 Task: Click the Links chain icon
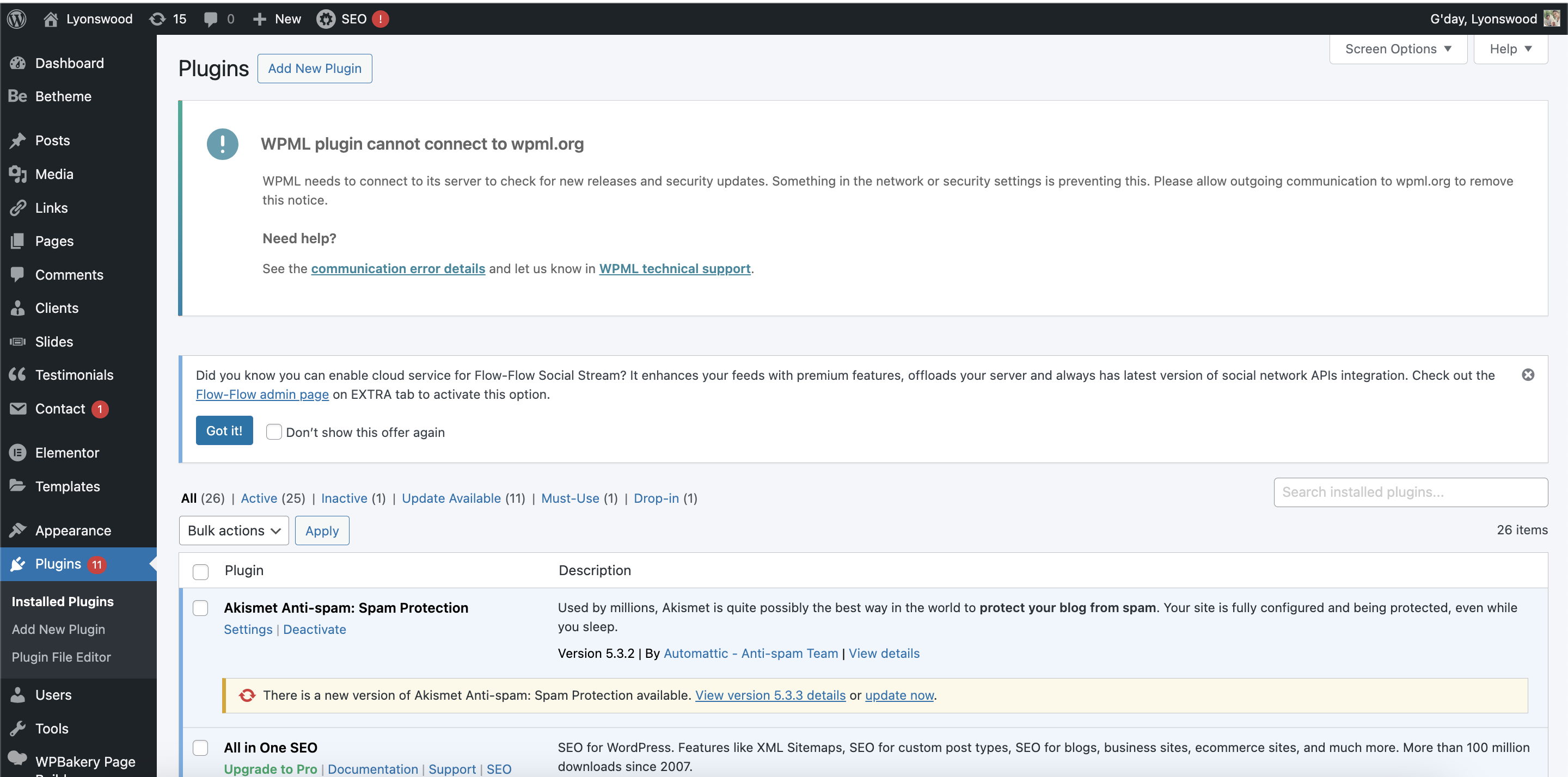coord(17,207)
